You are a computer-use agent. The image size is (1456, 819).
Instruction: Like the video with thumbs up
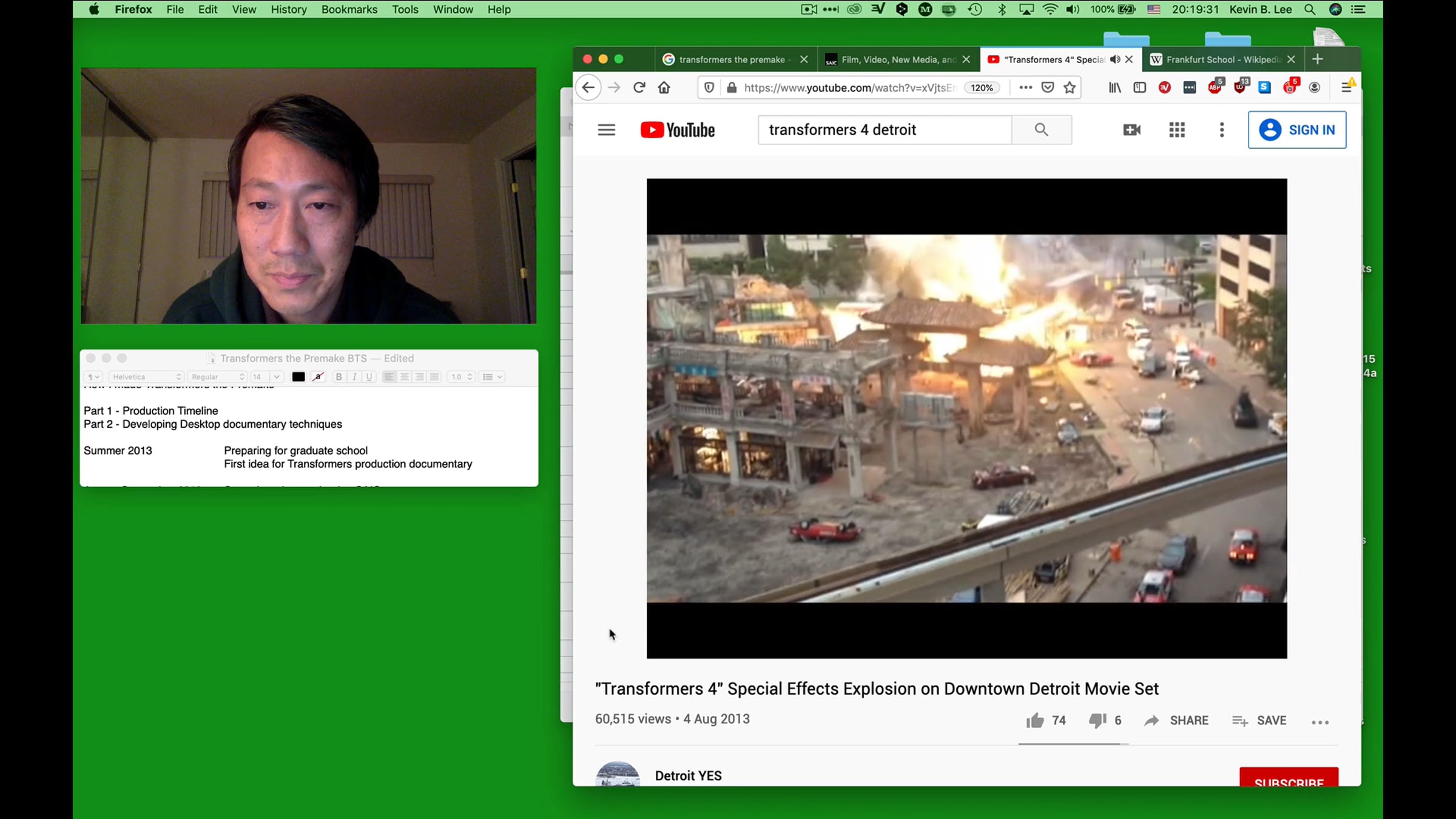(x=1035, y=720)
